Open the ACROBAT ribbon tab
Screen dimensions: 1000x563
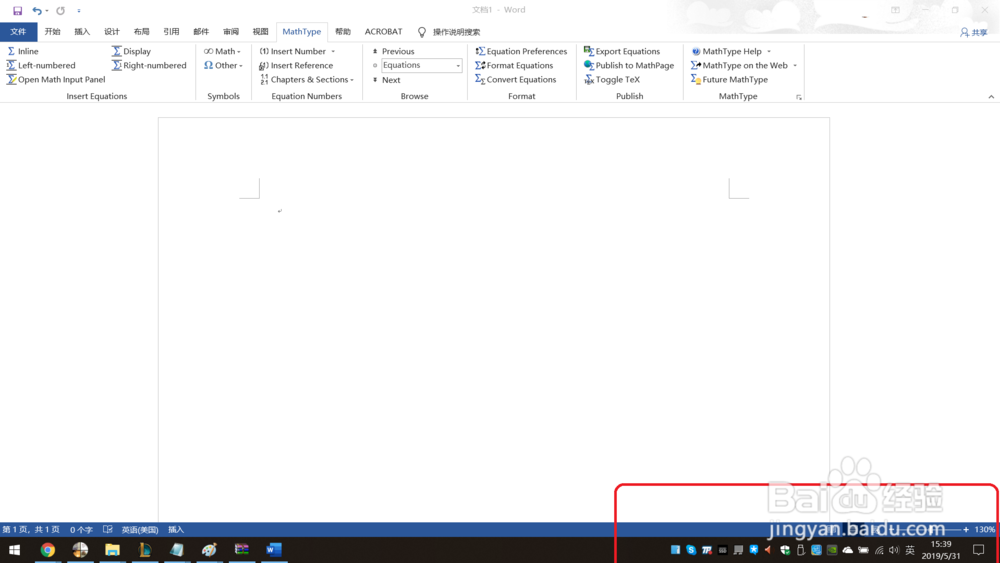[x=383, y=31]
